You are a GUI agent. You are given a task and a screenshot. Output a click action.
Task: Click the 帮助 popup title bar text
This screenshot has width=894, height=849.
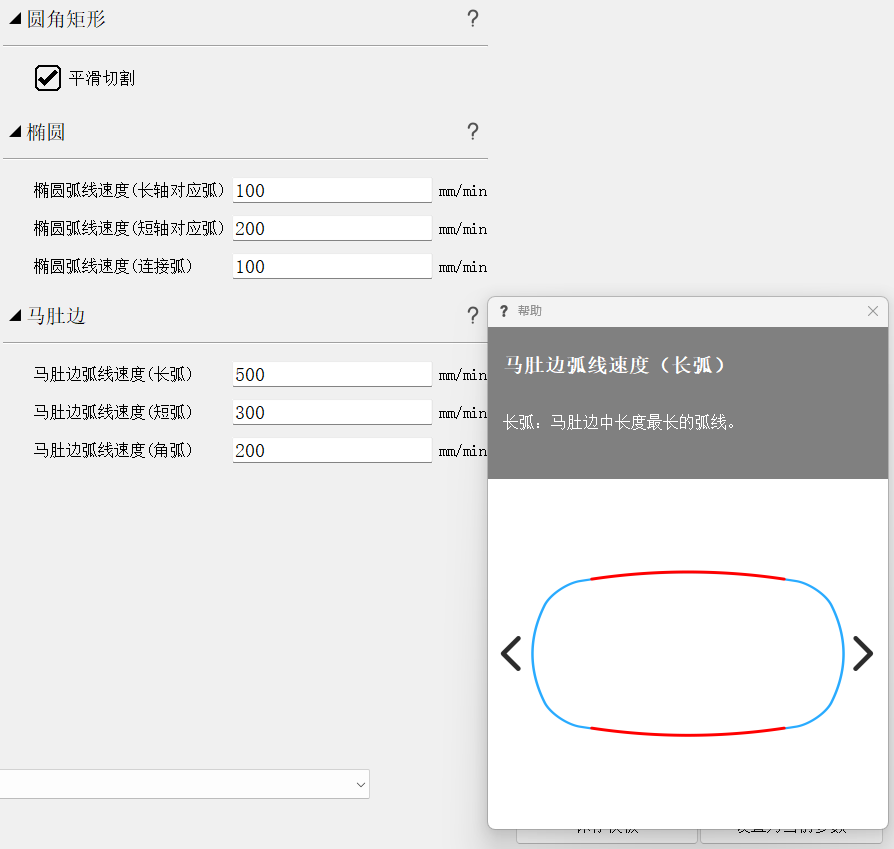tap(530, 311)
